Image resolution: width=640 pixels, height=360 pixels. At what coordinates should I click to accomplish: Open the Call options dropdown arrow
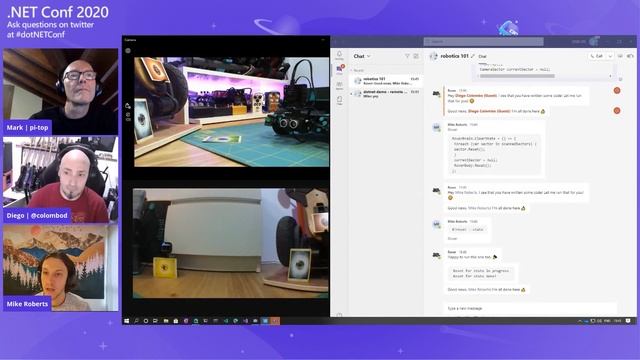[610, 56]
